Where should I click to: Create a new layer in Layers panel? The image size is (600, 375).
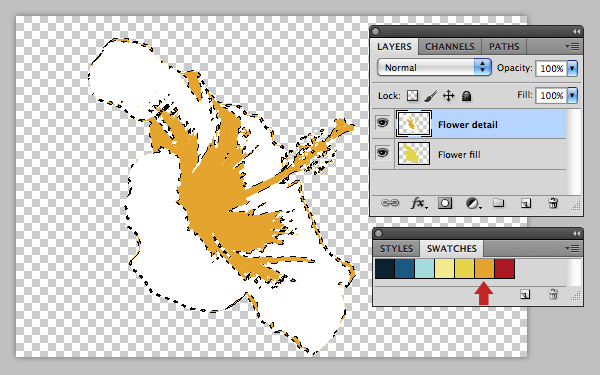tap(526, 203)
